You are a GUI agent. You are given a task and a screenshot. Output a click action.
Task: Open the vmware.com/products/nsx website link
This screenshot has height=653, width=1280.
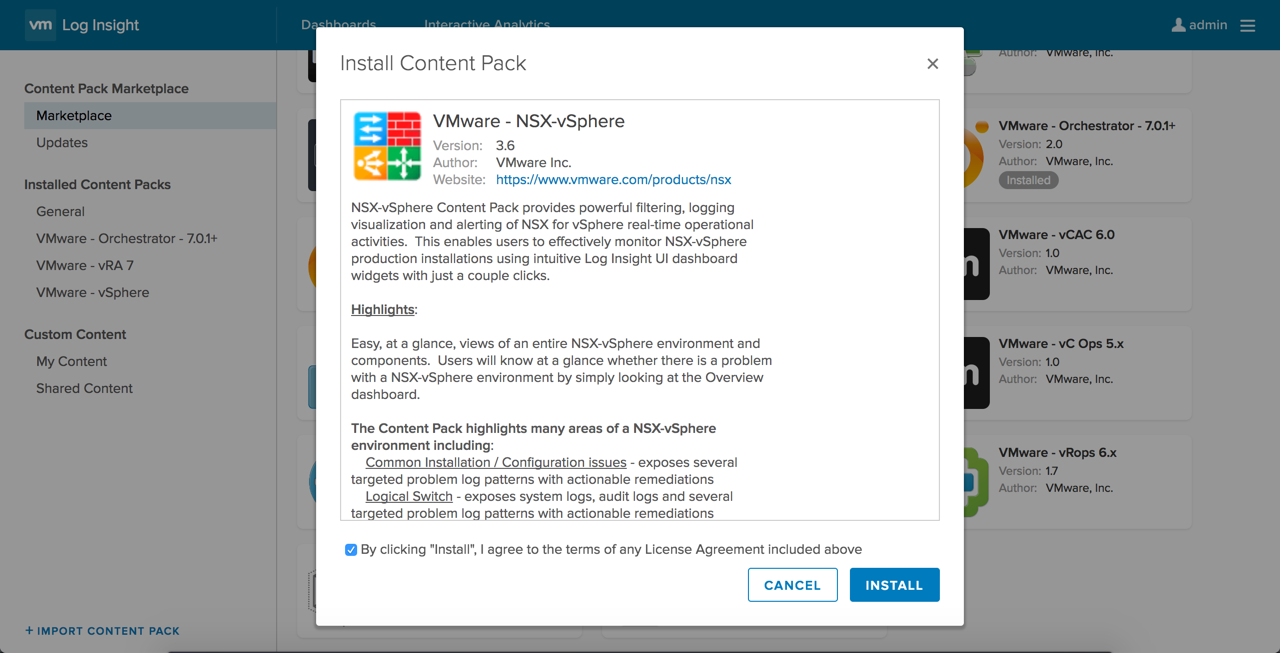click(613, 180)
